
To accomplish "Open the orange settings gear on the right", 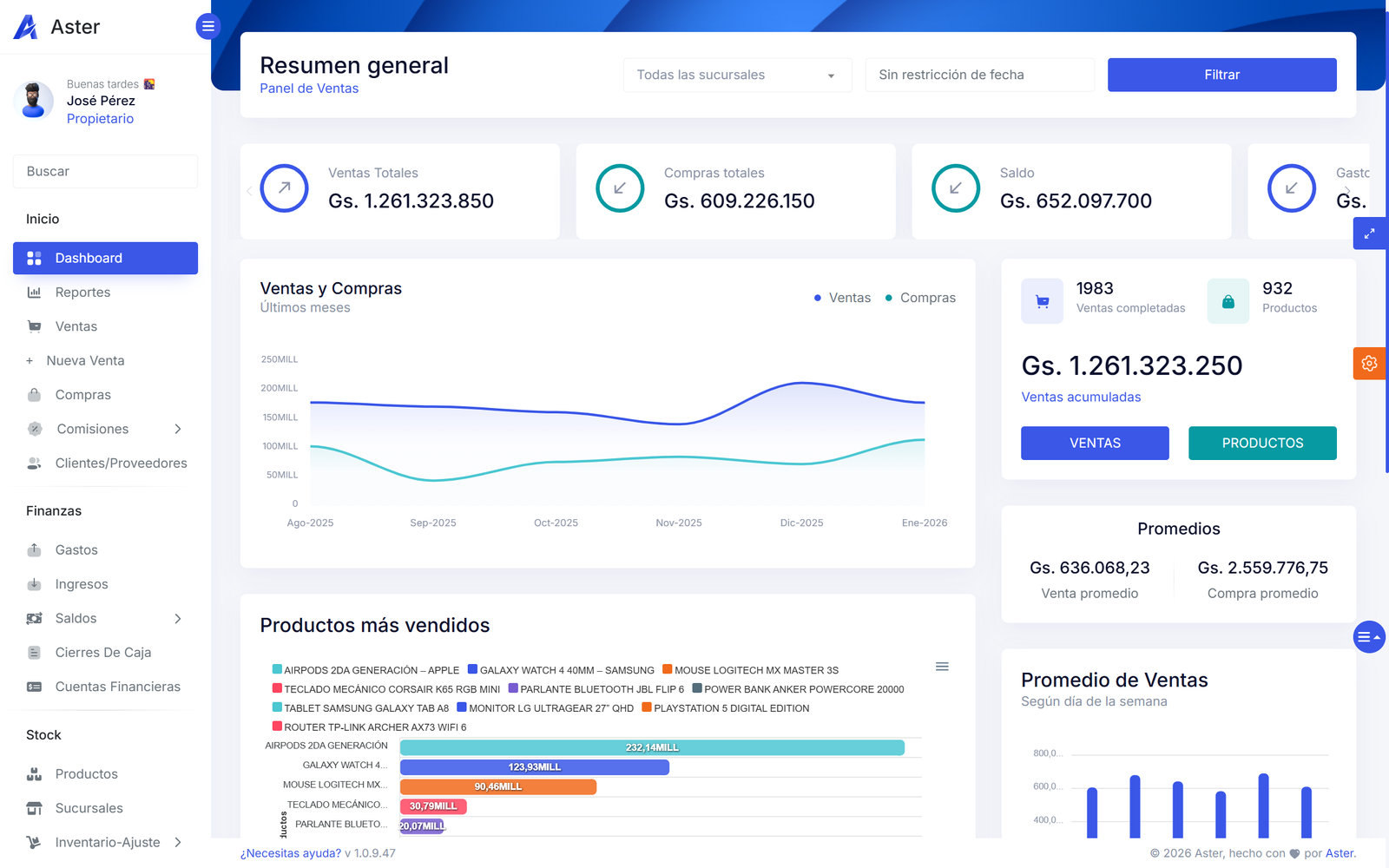I will tap(1369, 364).
